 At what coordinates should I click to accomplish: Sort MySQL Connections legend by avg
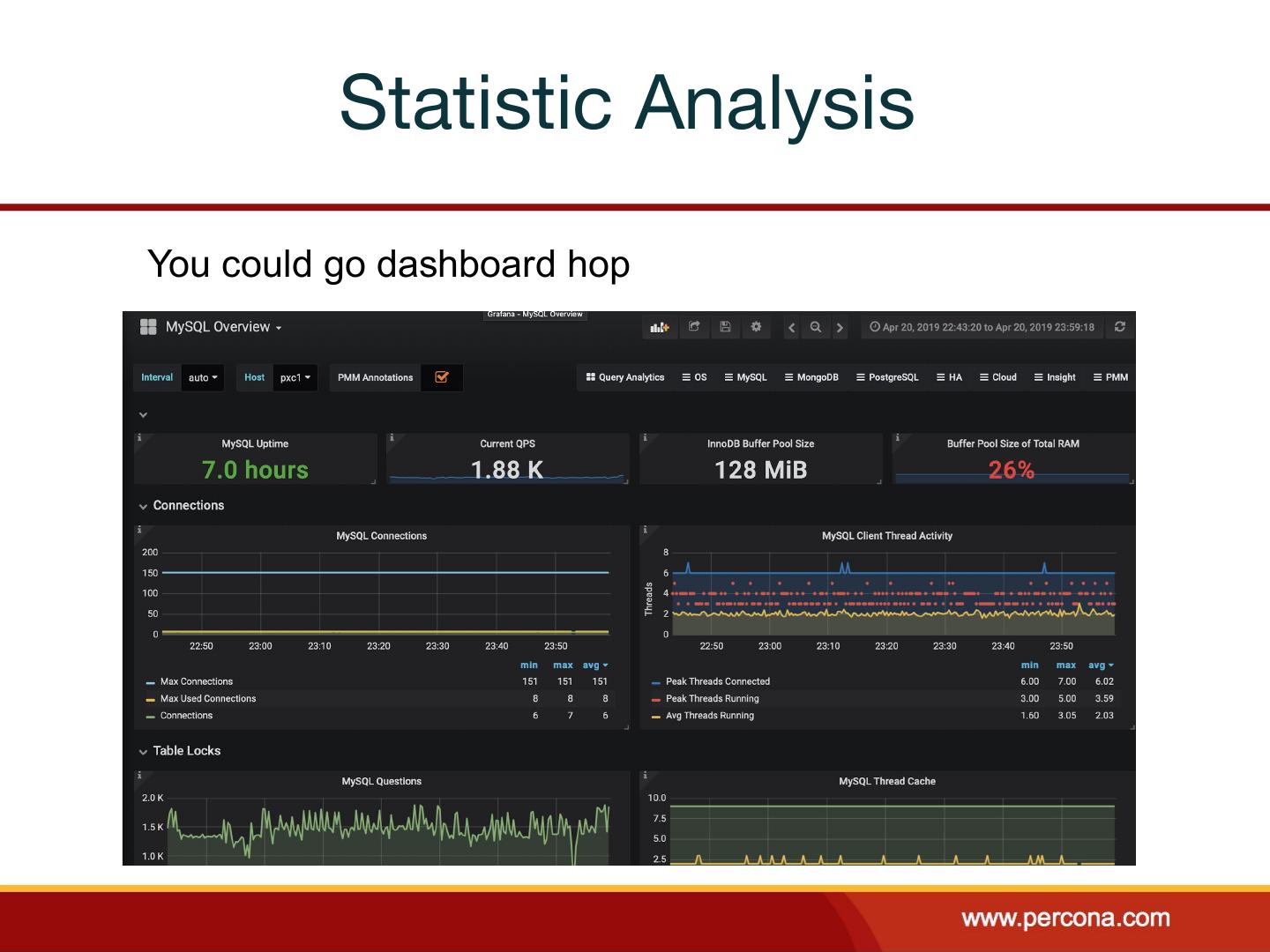(595, 666)
